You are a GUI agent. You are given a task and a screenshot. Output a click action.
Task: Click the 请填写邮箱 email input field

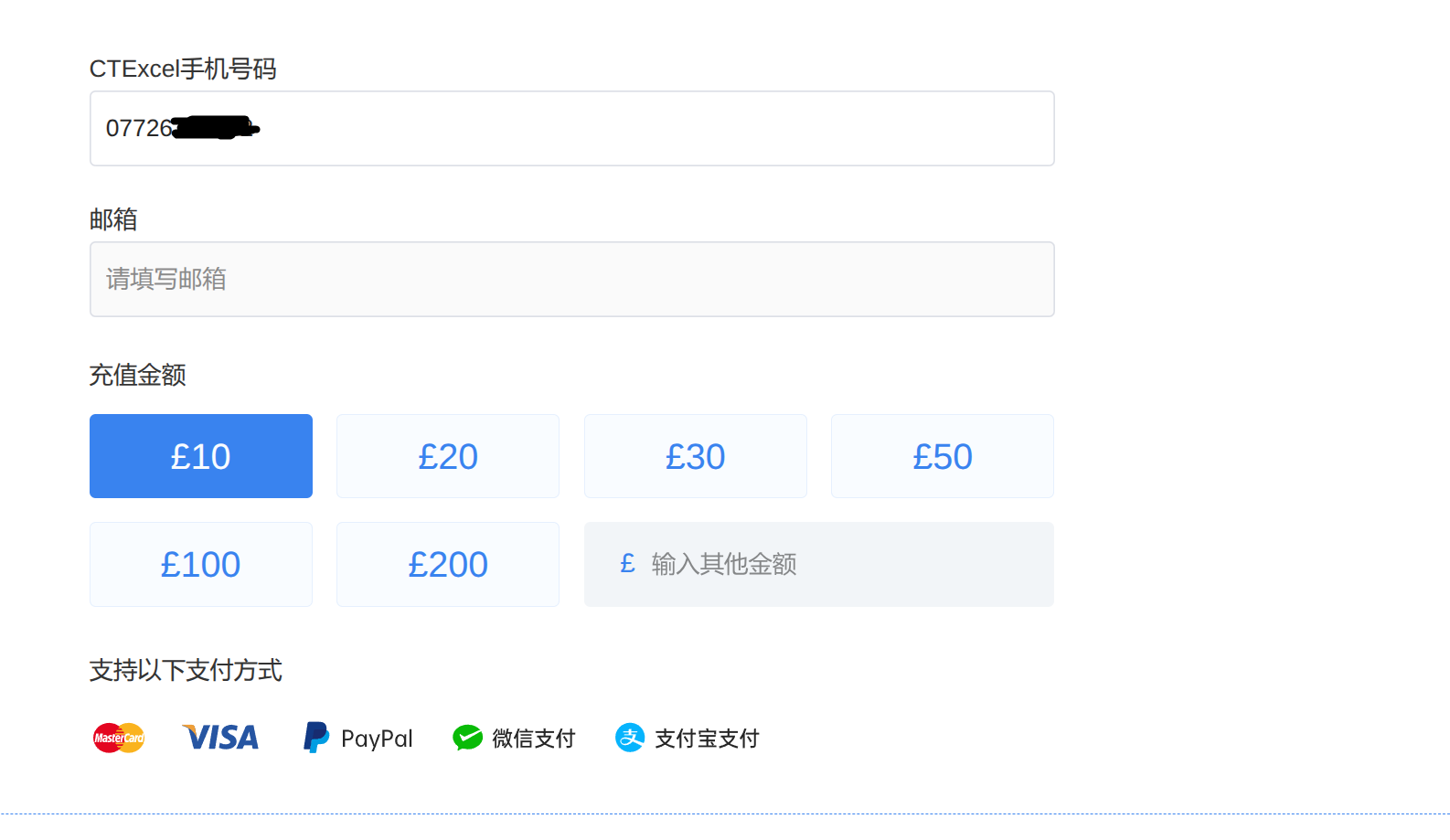(x=571, y=279)
